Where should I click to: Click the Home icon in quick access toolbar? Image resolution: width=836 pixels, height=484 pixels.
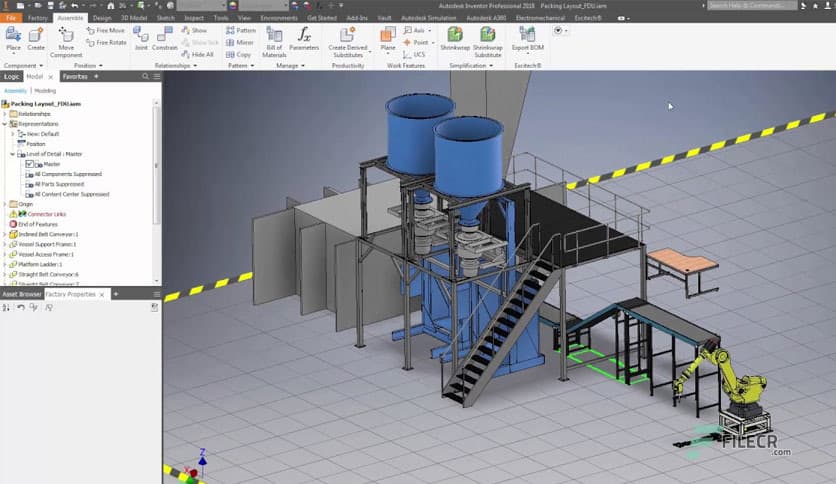[x=111, y=6]
